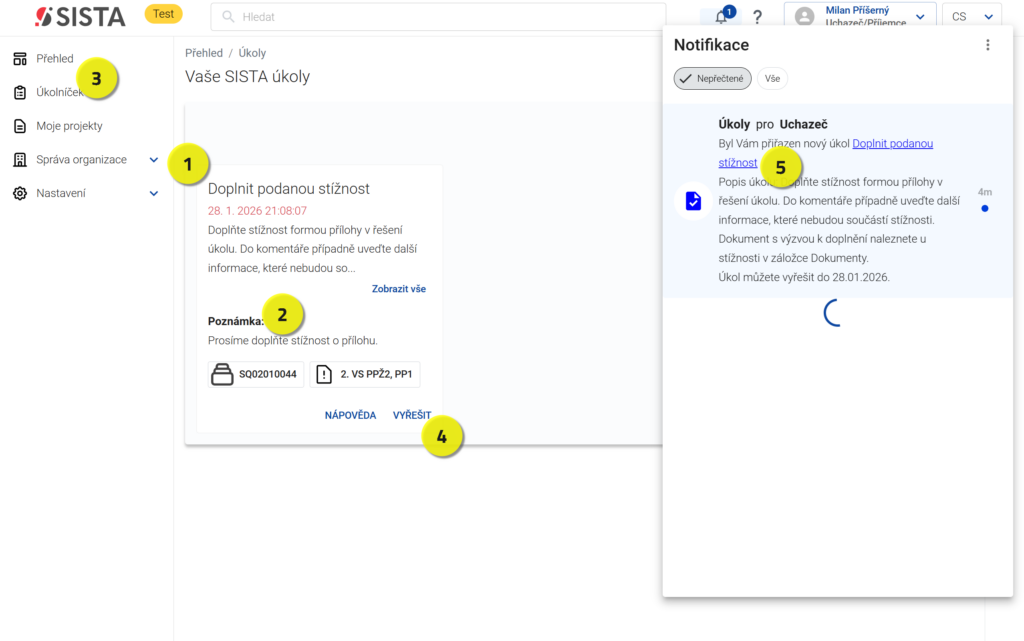Viewport: 1024px width, 641px height.
Task: Open the CS language dropdown
Action: coord(971,17)
